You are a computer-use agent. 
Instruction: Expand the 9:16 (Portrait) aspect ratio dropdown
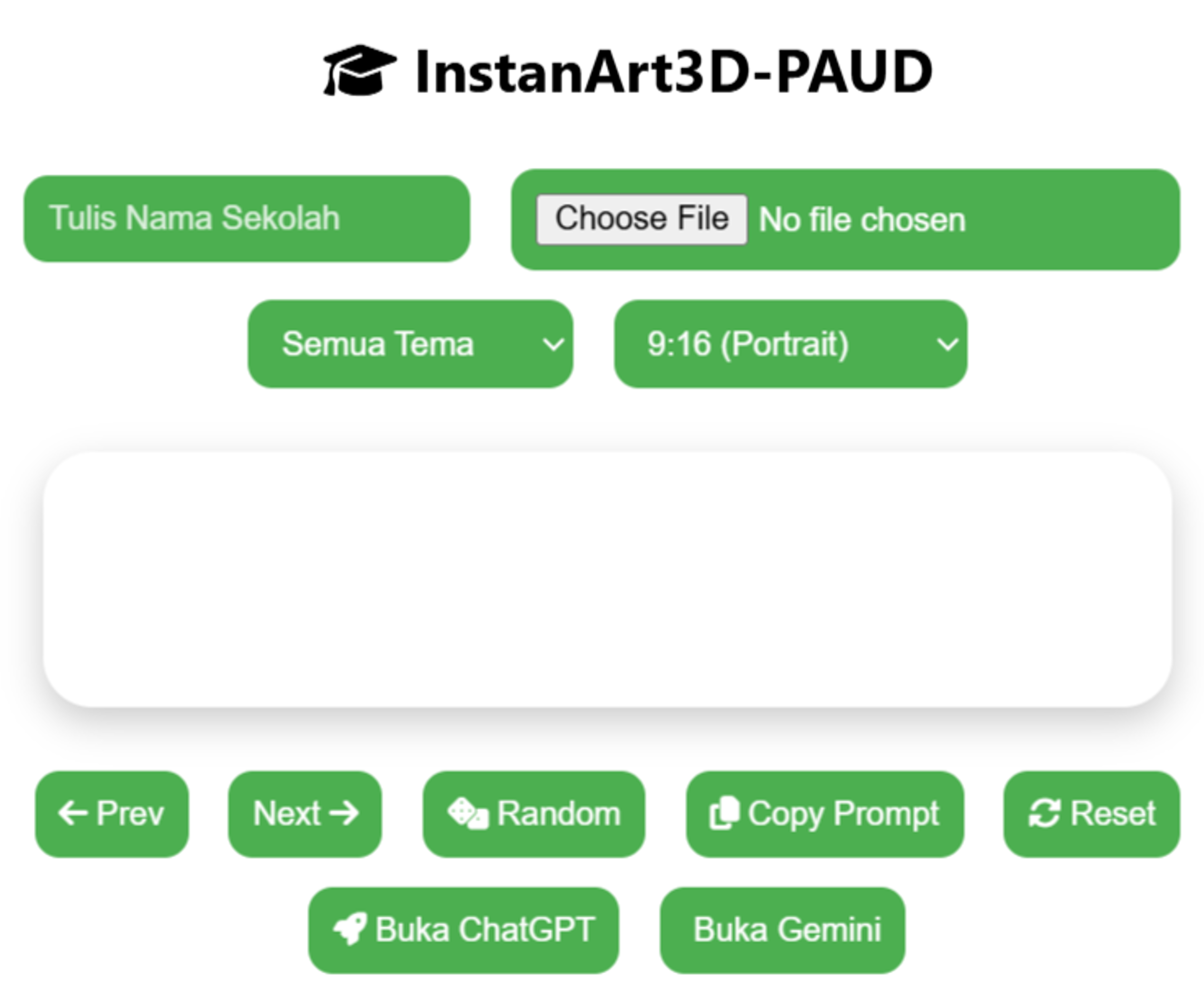click(790, 344)
